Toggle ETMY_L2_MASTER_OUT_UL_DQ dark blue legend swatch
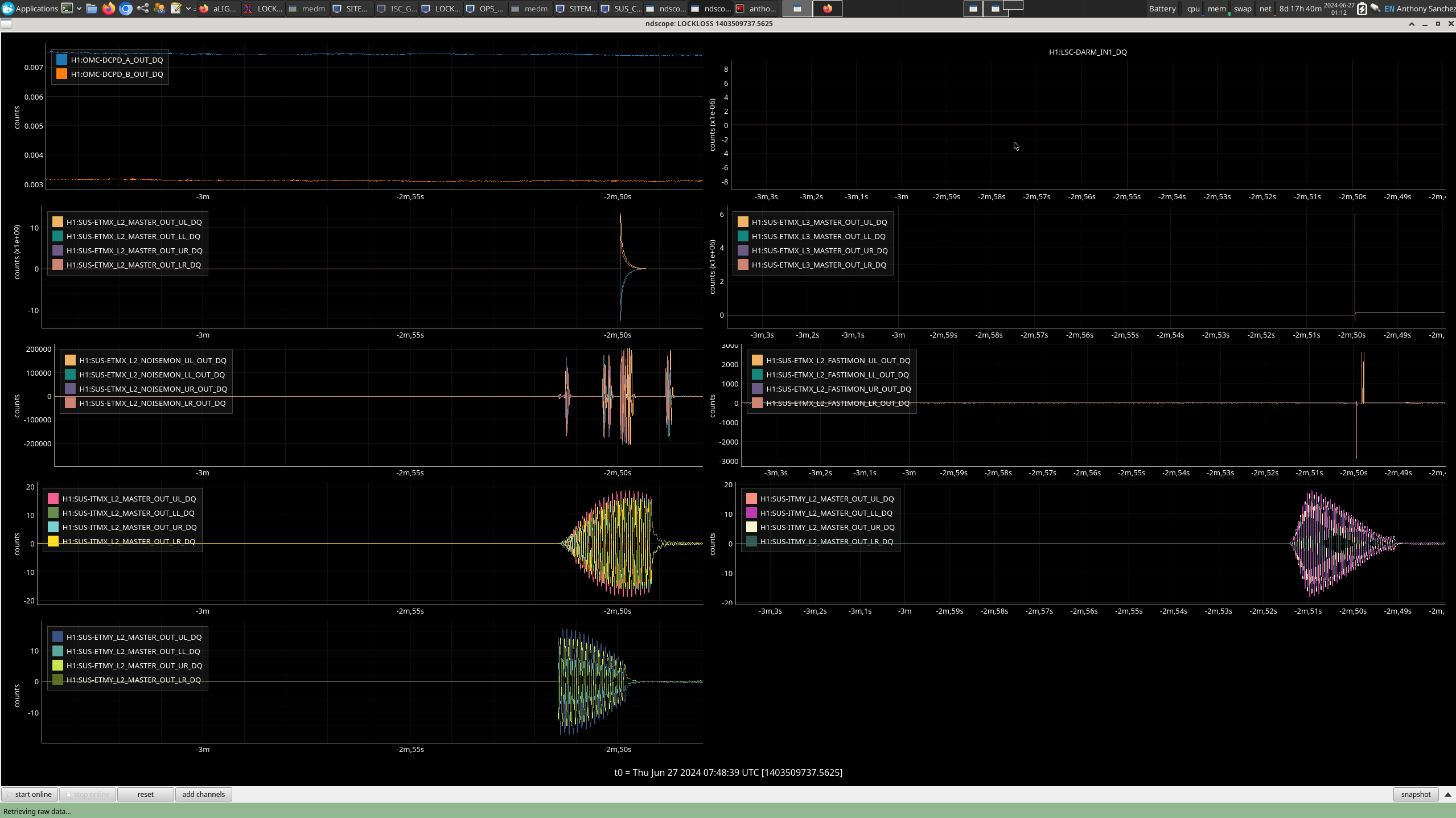Viewport: 1456px width, 818px height. point(57,637)
